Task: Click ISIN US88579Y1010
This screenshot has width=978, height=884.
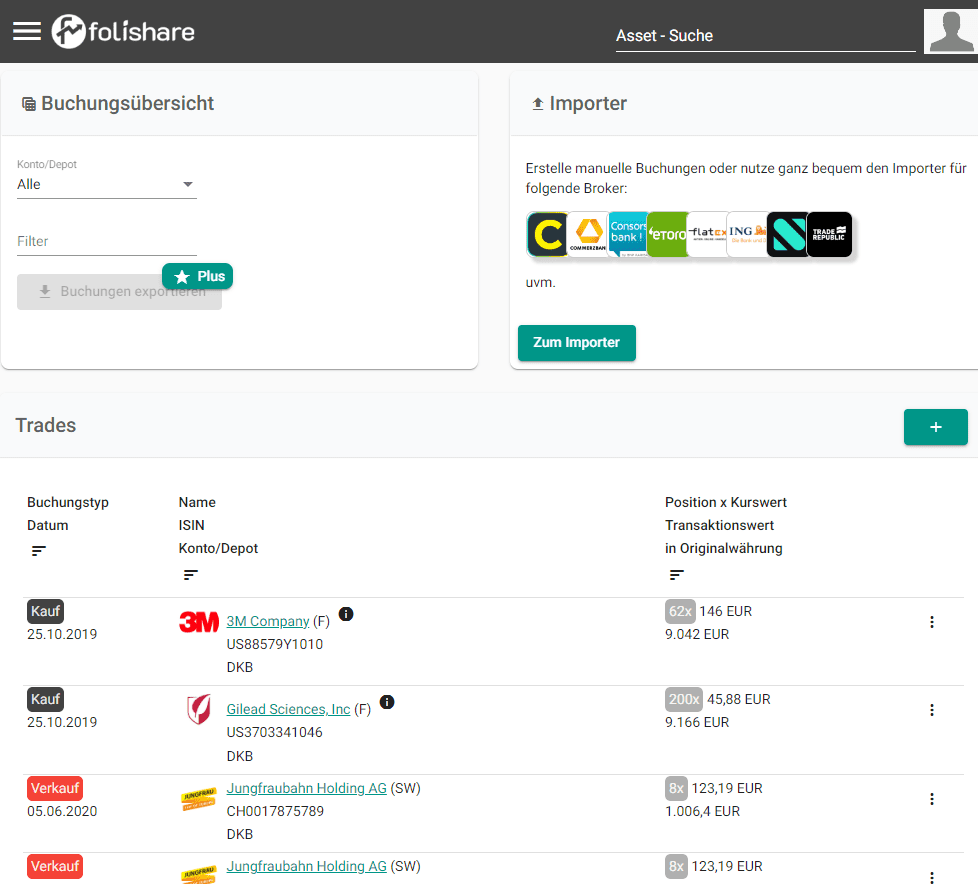Action: click(x=274, y=644)
